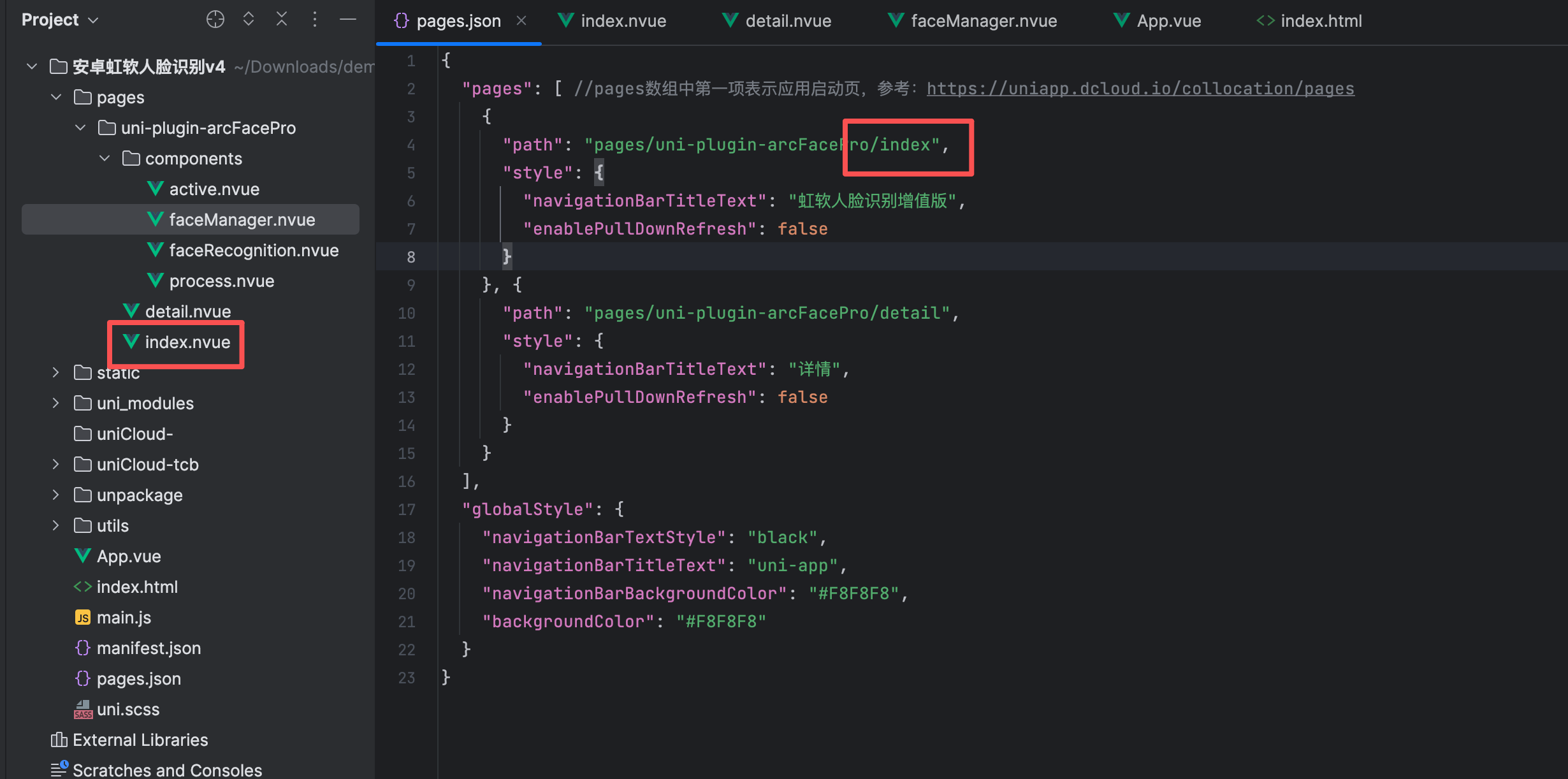Open the Project panel options menu
This screenshot has height=779, width=1568.
(315, 20)
